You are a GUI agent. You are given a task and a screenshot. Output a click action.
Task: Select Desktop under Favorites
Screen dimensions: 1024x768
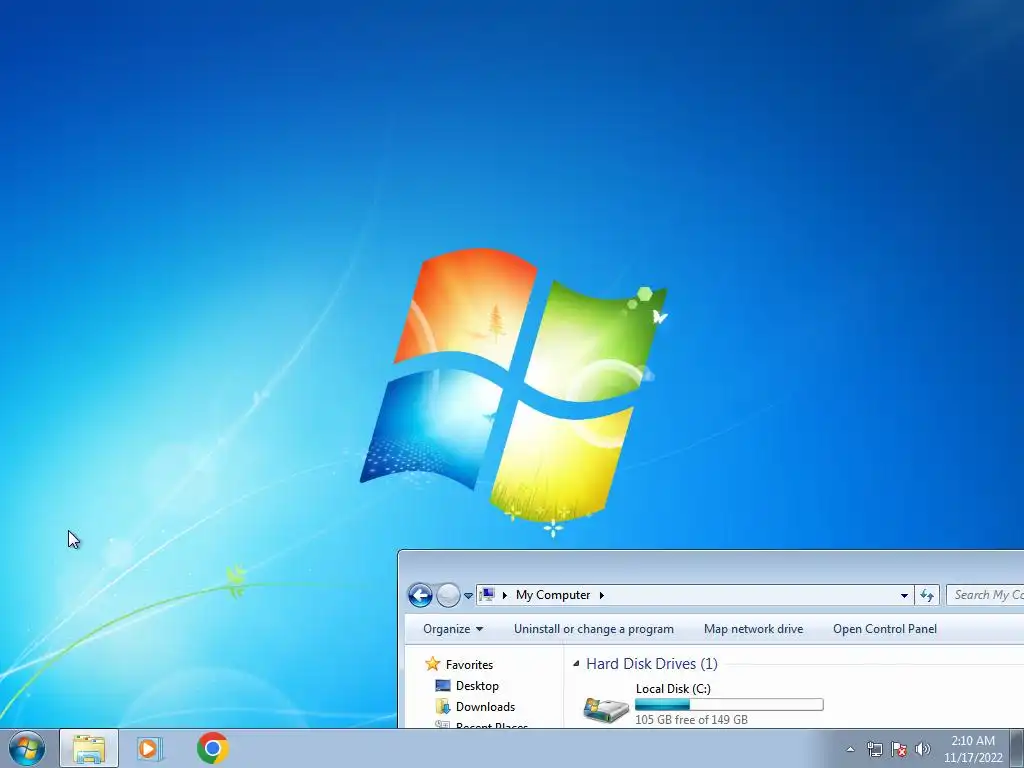(x=477, y=686)
